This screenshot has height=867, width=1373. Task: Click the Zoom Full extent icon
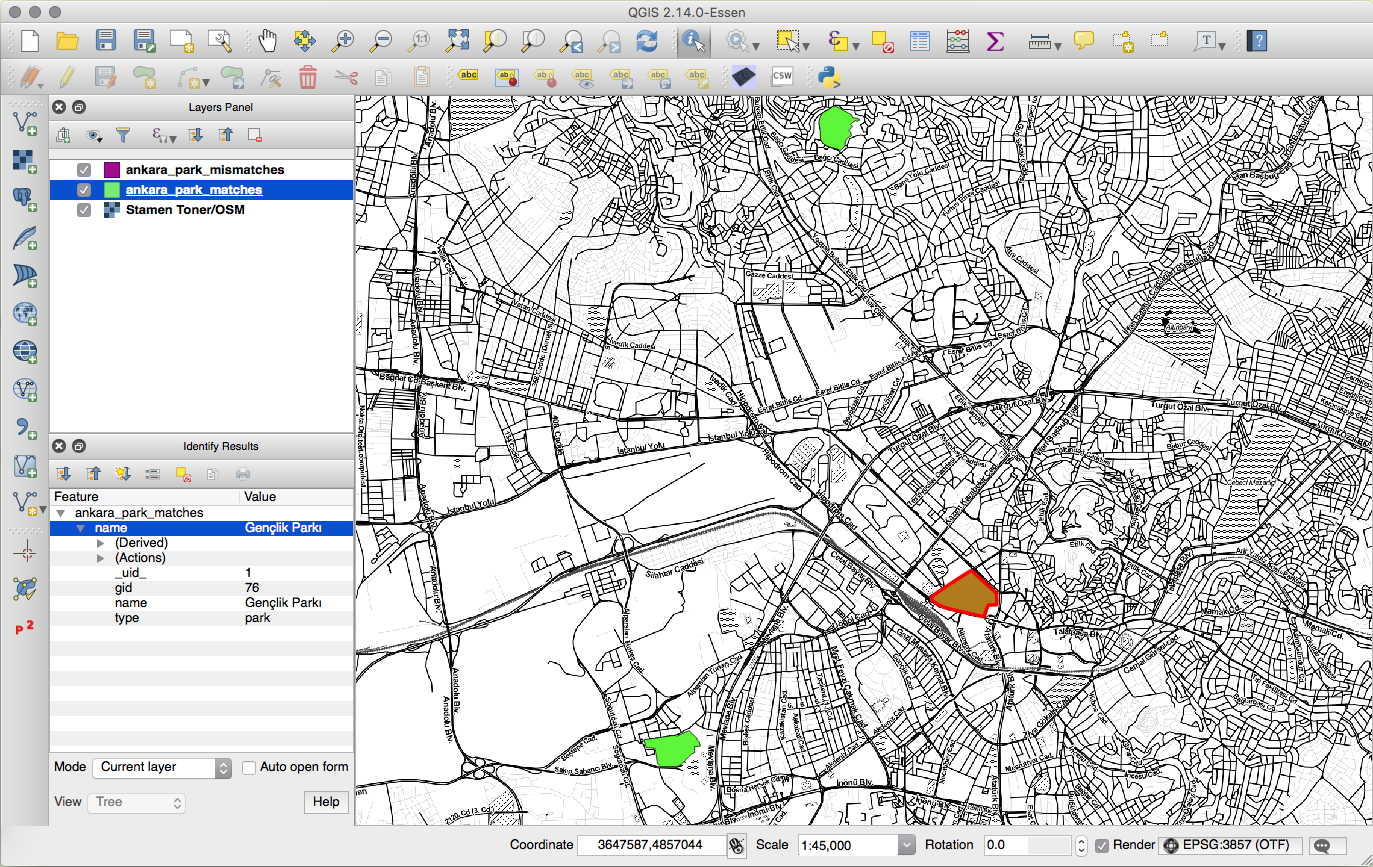[457, 41]
